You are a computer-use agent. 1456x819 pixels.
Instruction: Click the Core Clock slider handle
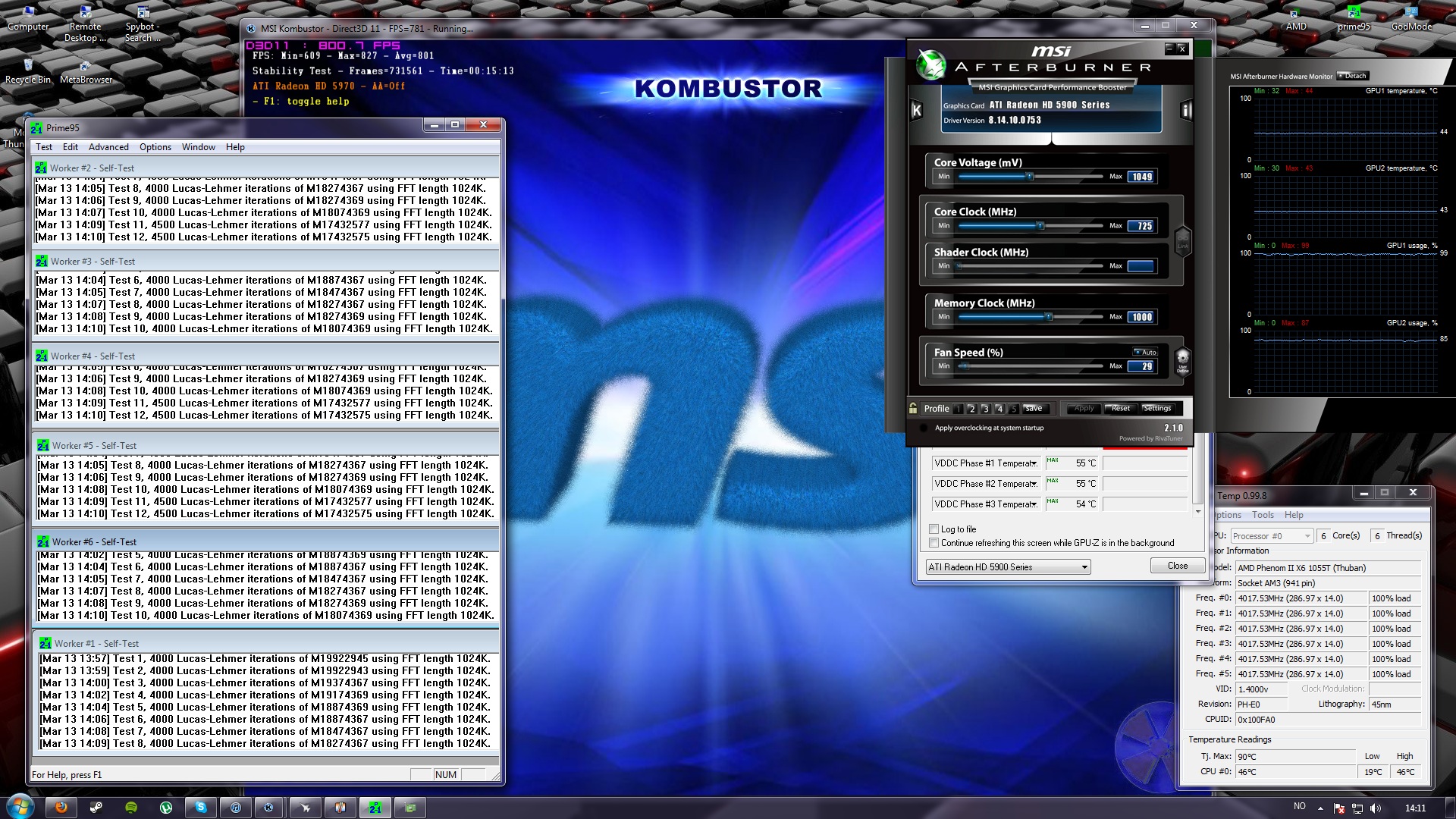pyautogui.click(x=1040, y=226)
